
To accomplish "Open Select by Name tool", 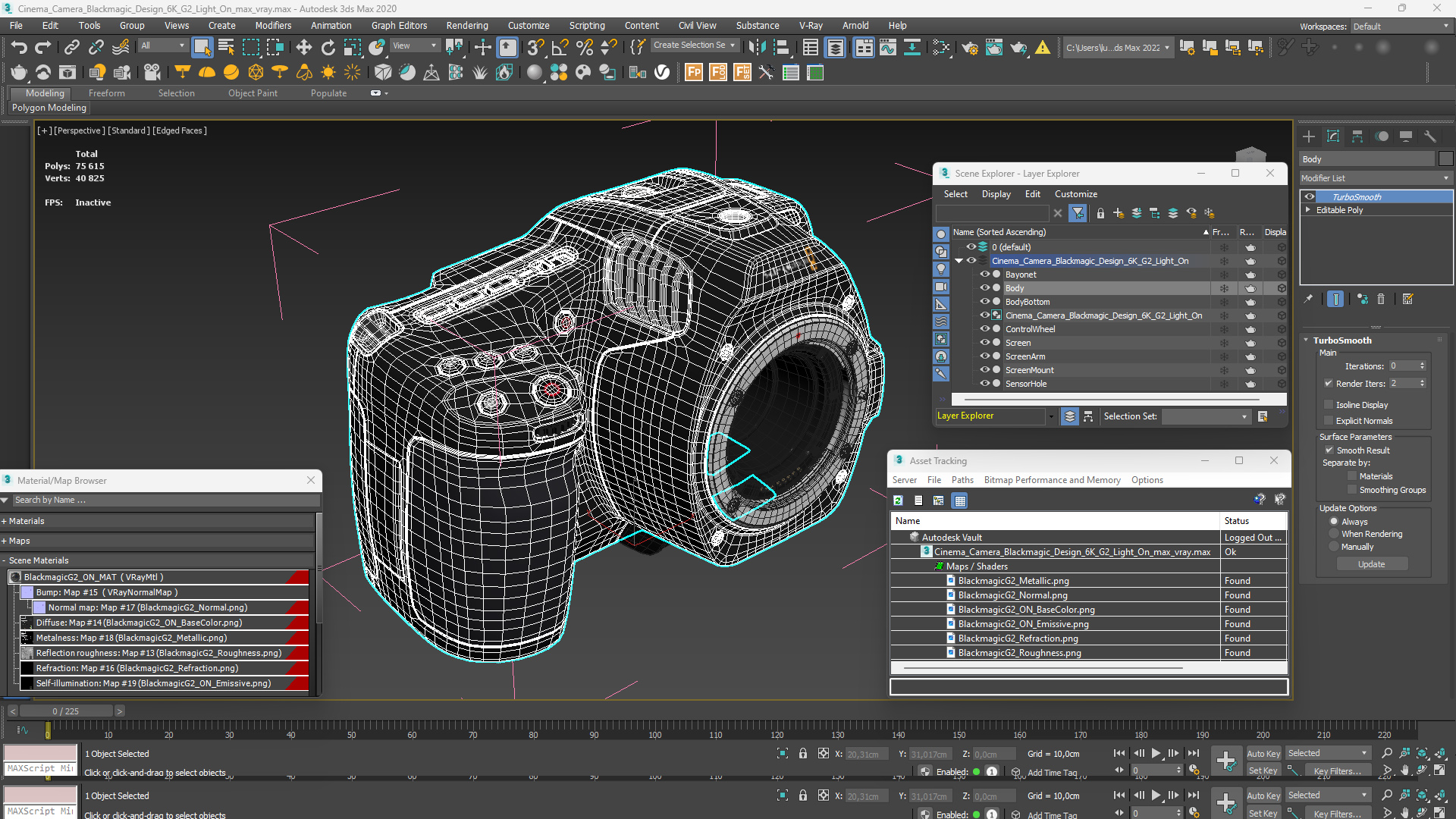I will click(226, 48).
